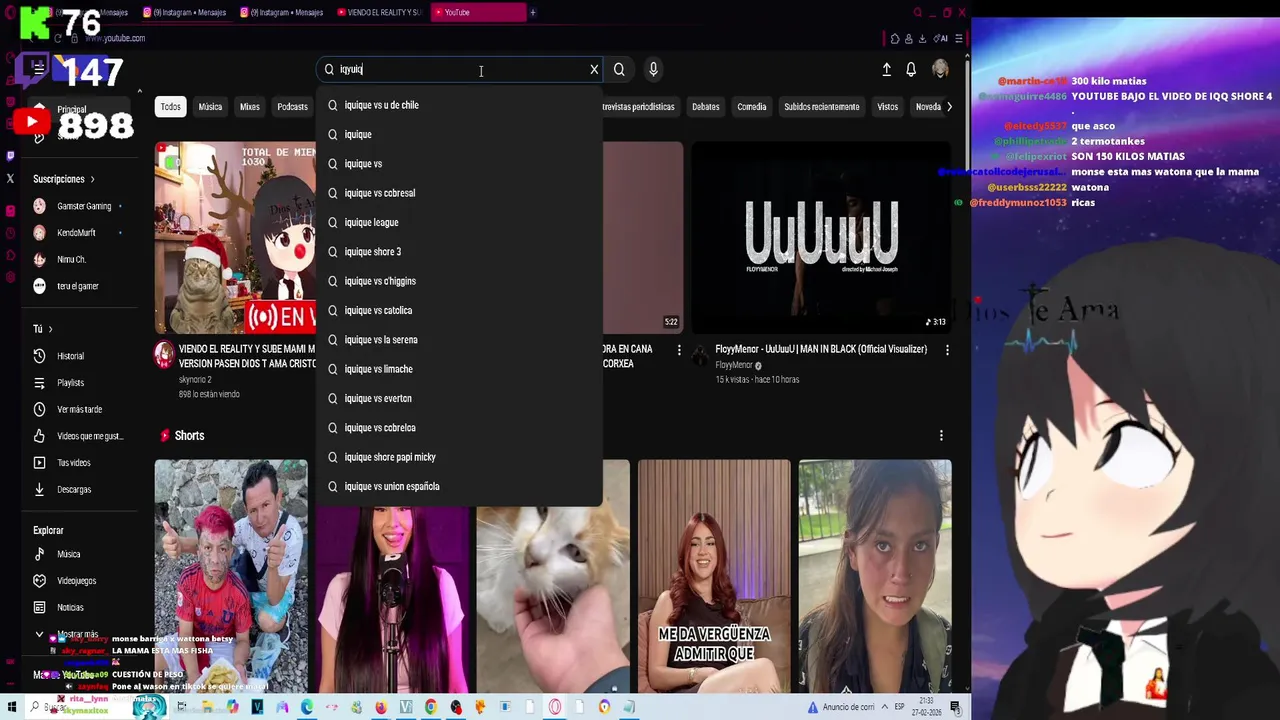Screen dimensions: 1280x720
Task: Open a new browser tab
Action: [x=533, y=12]
